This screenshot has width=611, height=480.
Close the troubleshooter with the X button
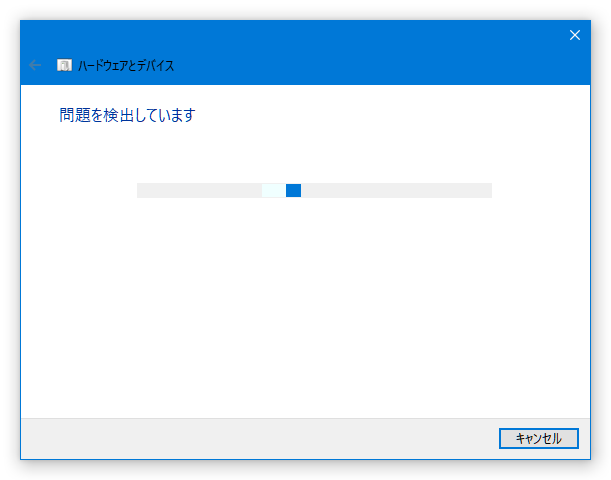(x=574, y=35)
